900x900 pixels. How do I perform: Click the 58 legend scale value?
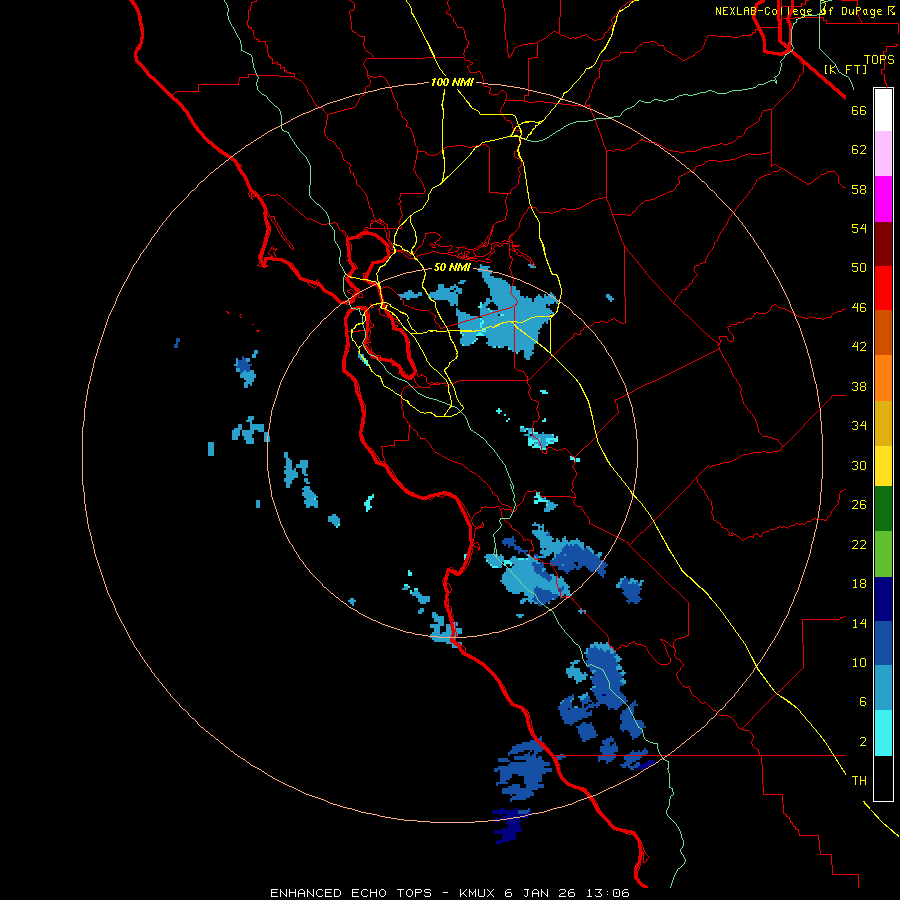859,189
